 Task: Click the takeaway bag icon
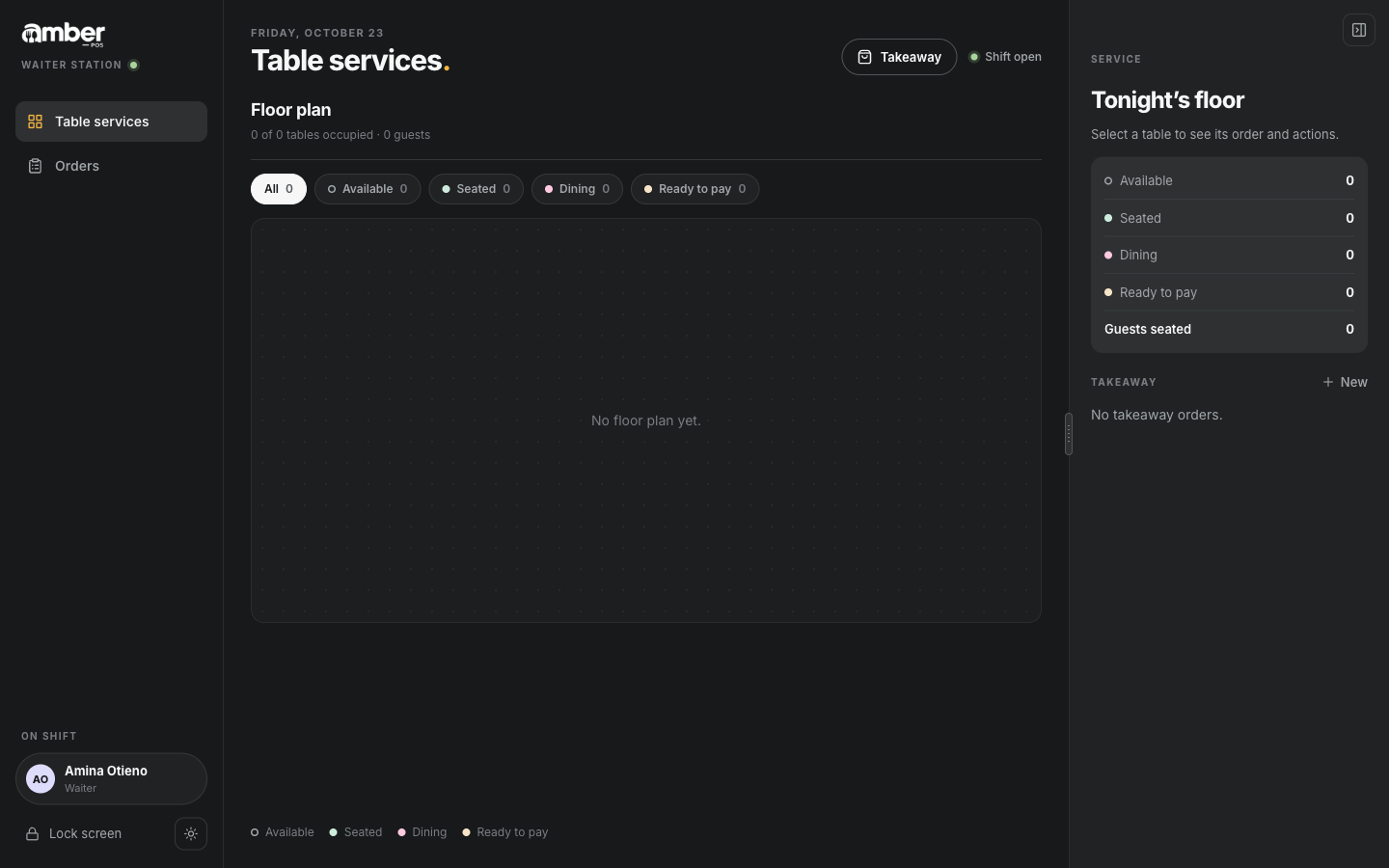865,57
